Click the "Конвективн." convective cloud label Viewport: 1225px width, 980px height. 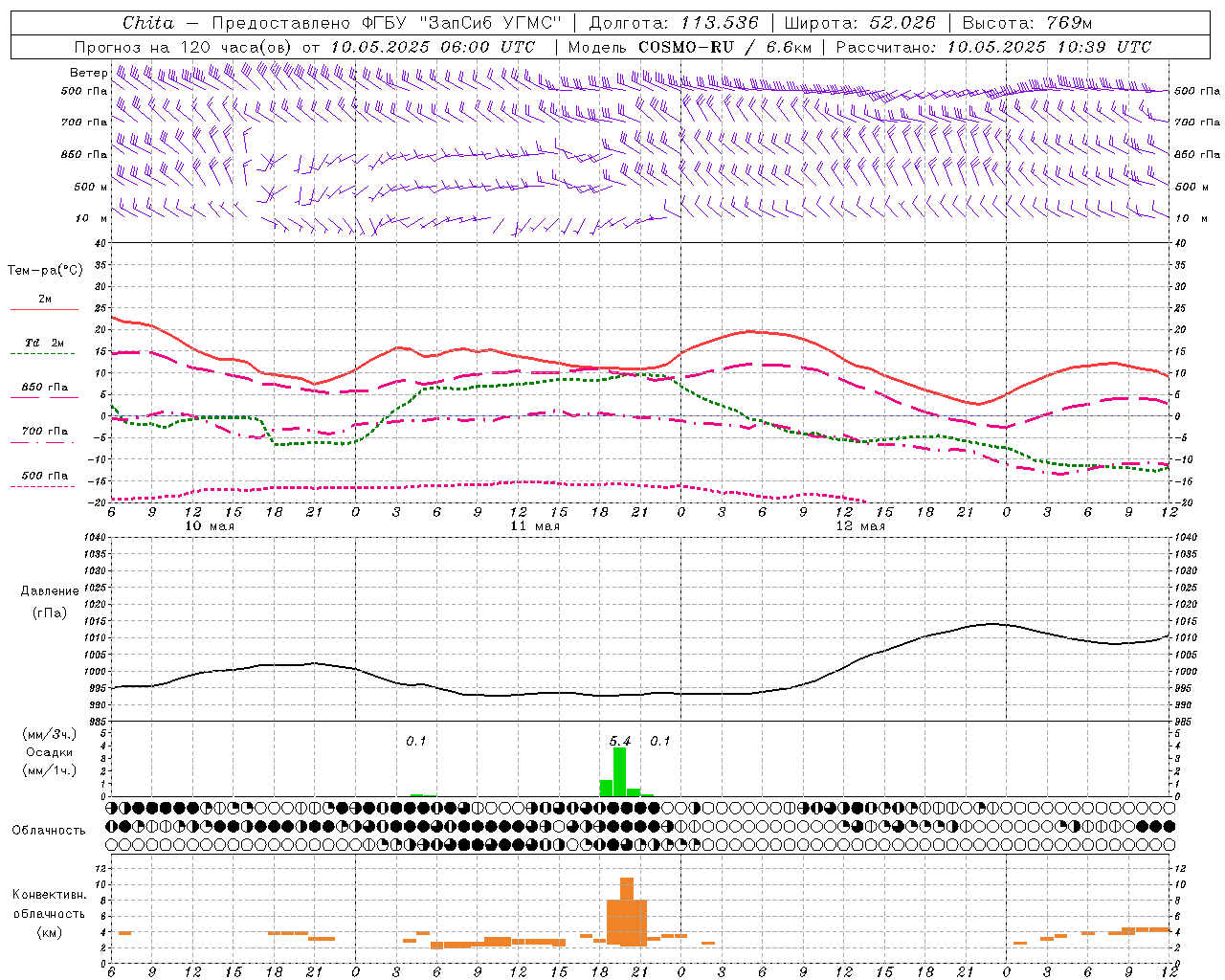[49, 895]
